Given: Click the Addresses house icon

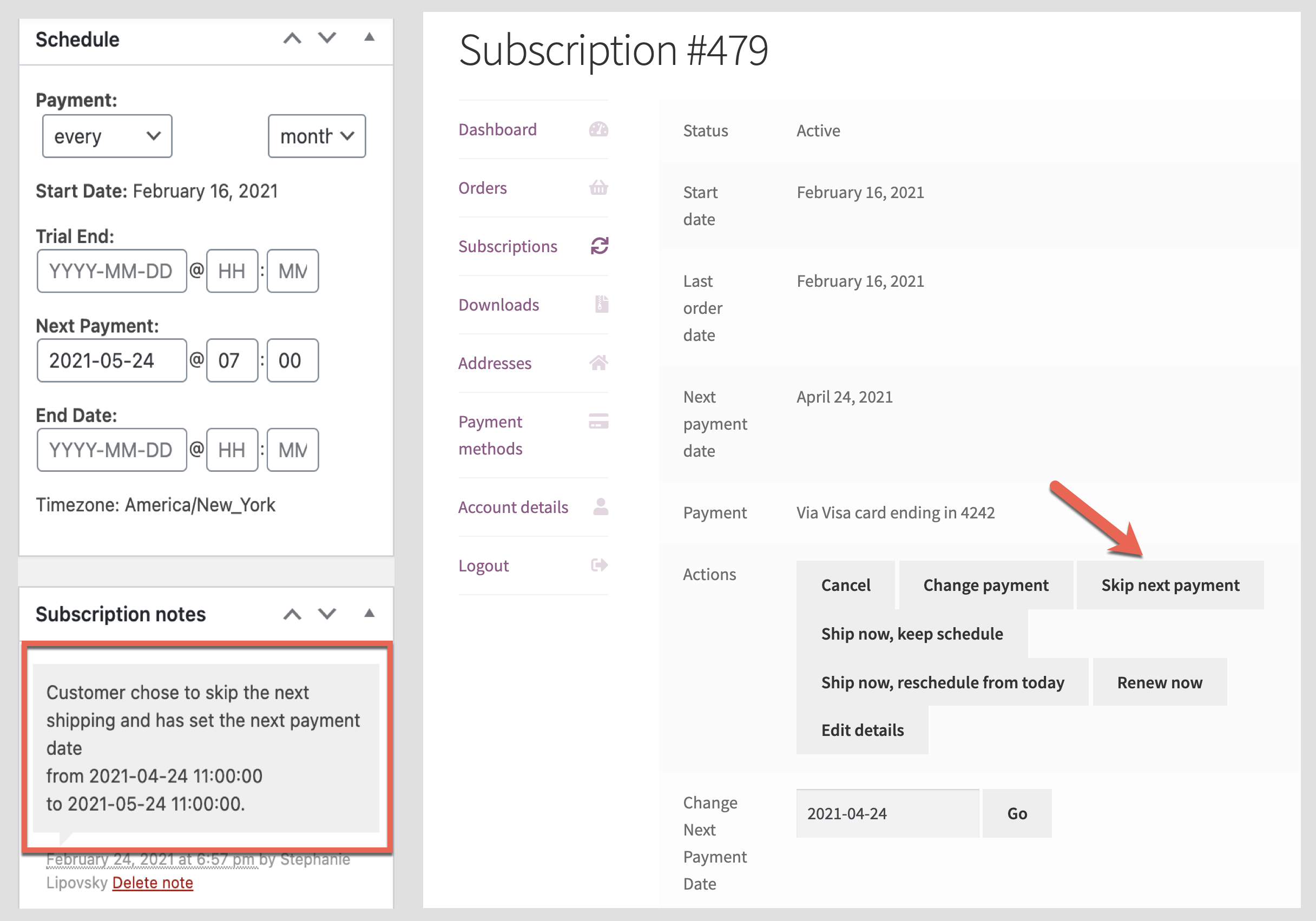Looking at the screenshot, I should pos(598,363).
